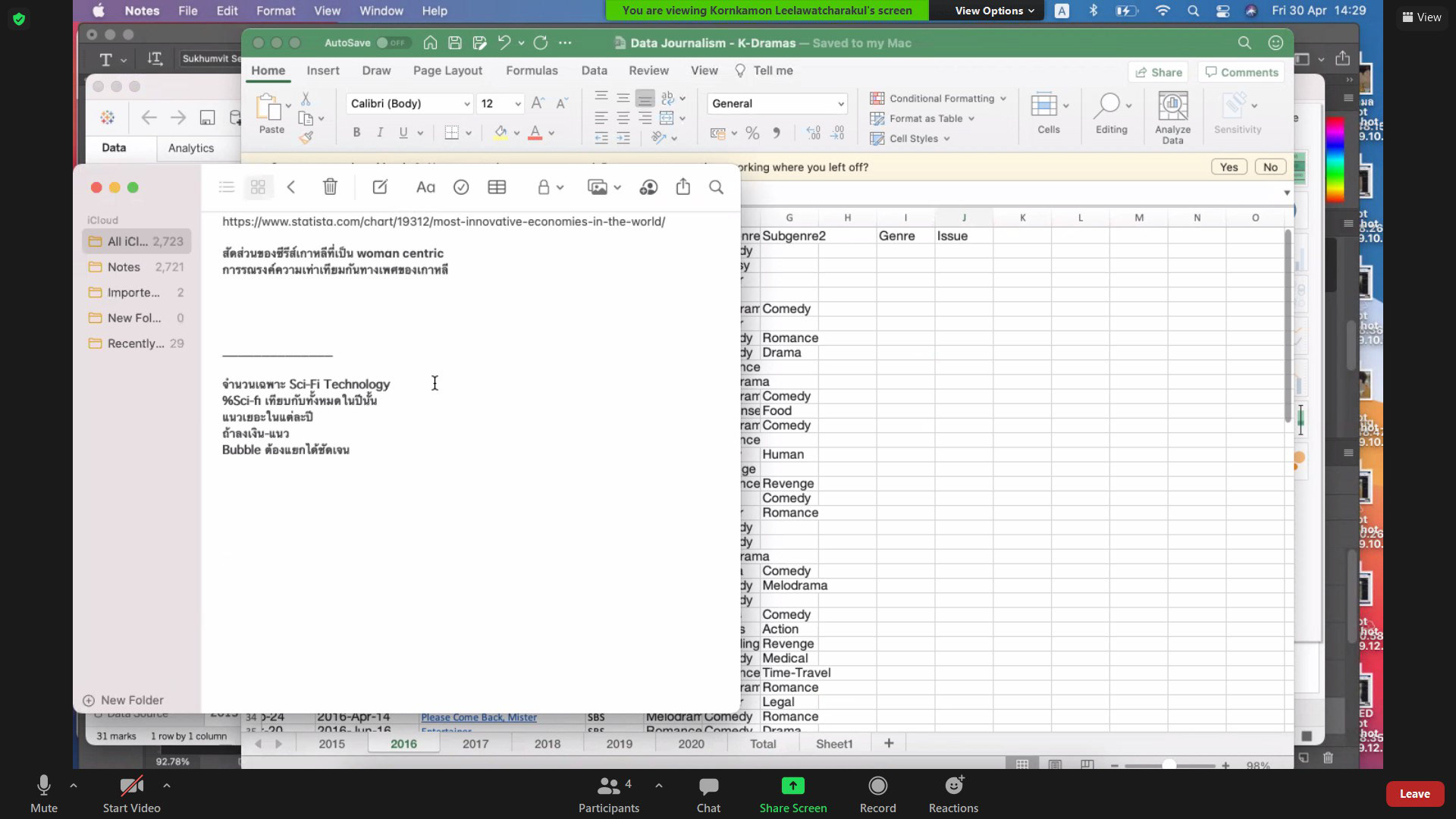
Task: Insert a table in Notes toolbar
Action: 497,187
